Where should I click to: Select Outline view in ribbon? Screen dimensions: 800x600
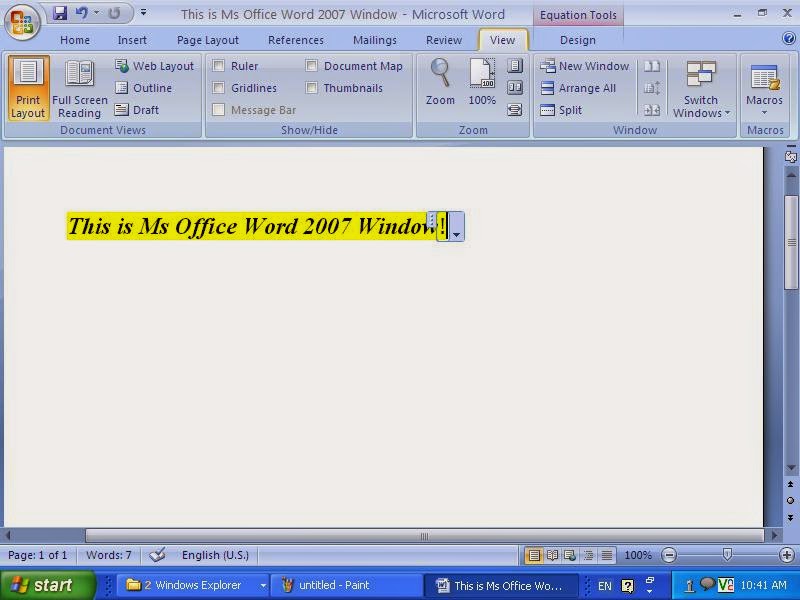point(143,88)
